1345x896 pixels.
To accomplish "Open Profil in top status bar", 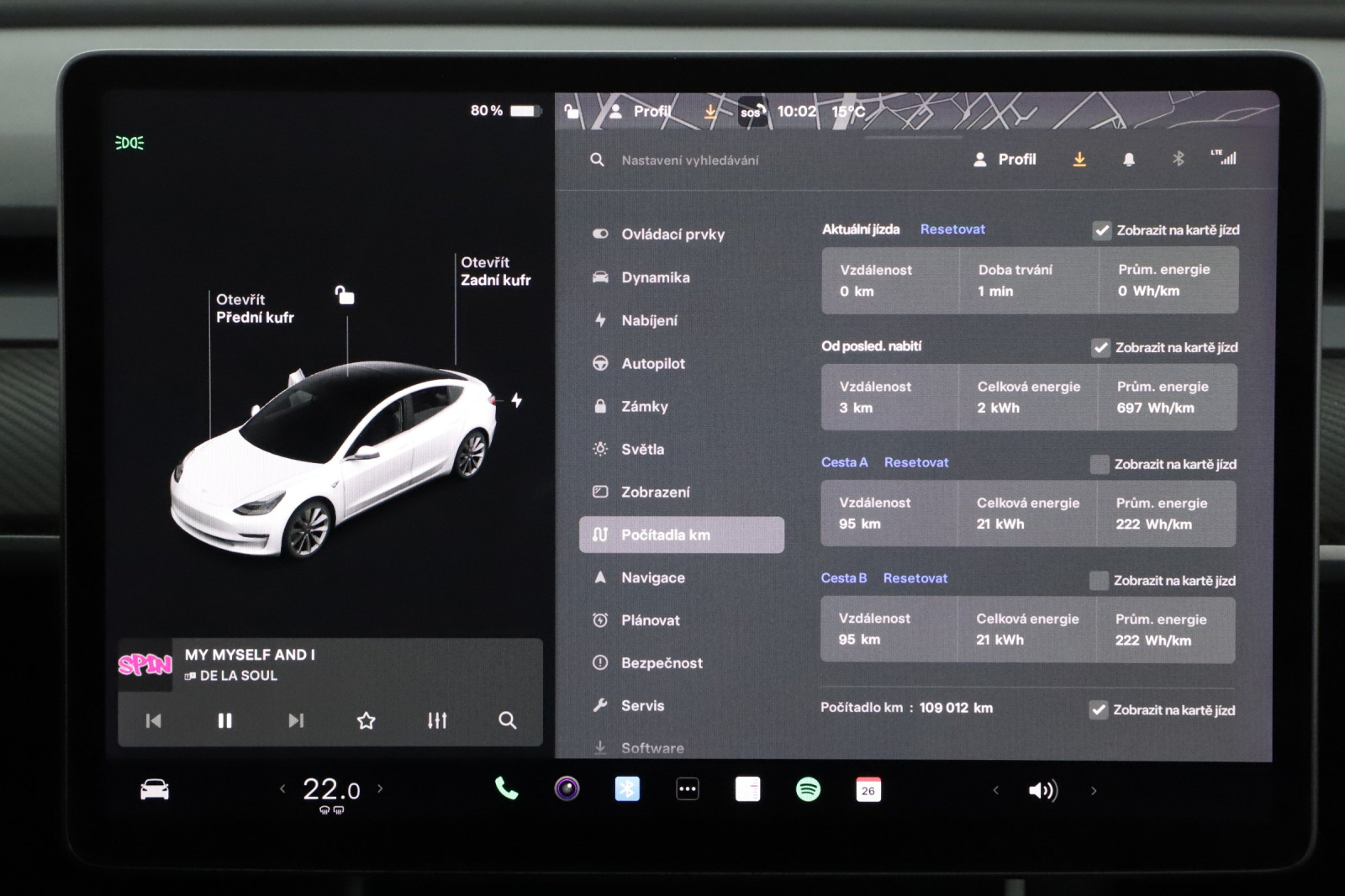I will pyautogui.click(x=641, y=111).
